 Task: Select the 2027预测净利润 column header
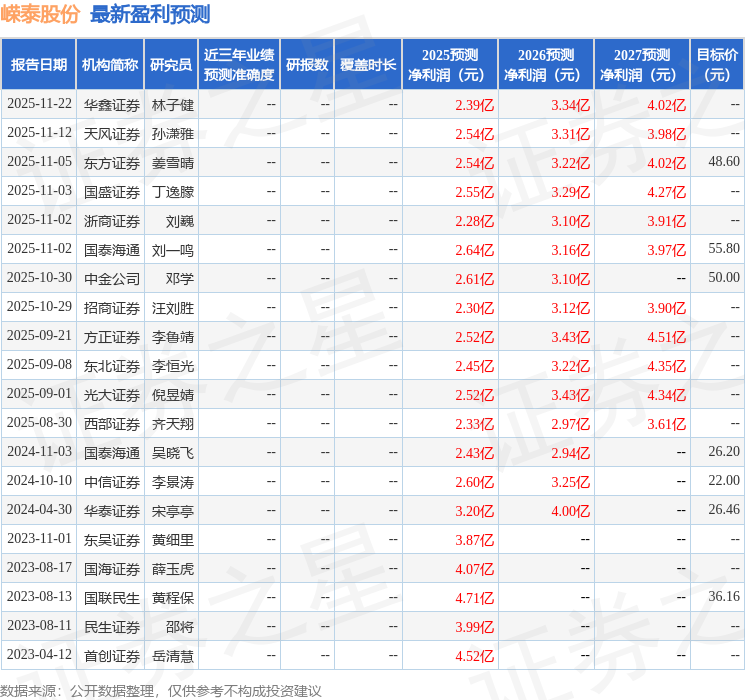(x=642, y=65)
